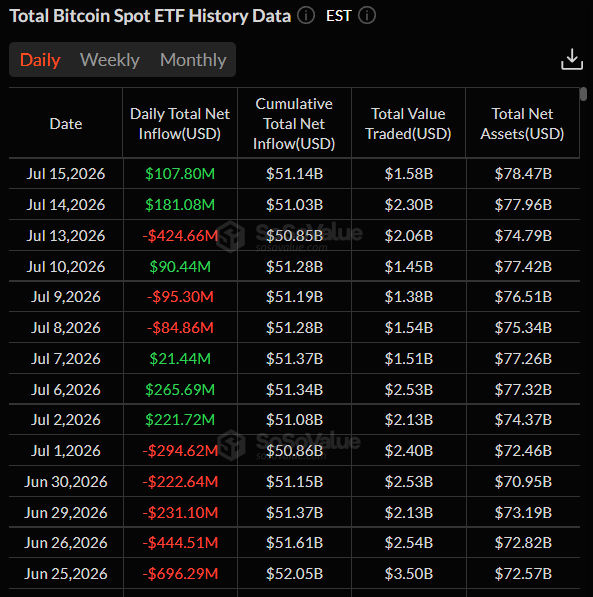Open info icon beside ETF History Data title
Image resolution: width=593 pixels, height=597 pixels.
tap(306, 16)
